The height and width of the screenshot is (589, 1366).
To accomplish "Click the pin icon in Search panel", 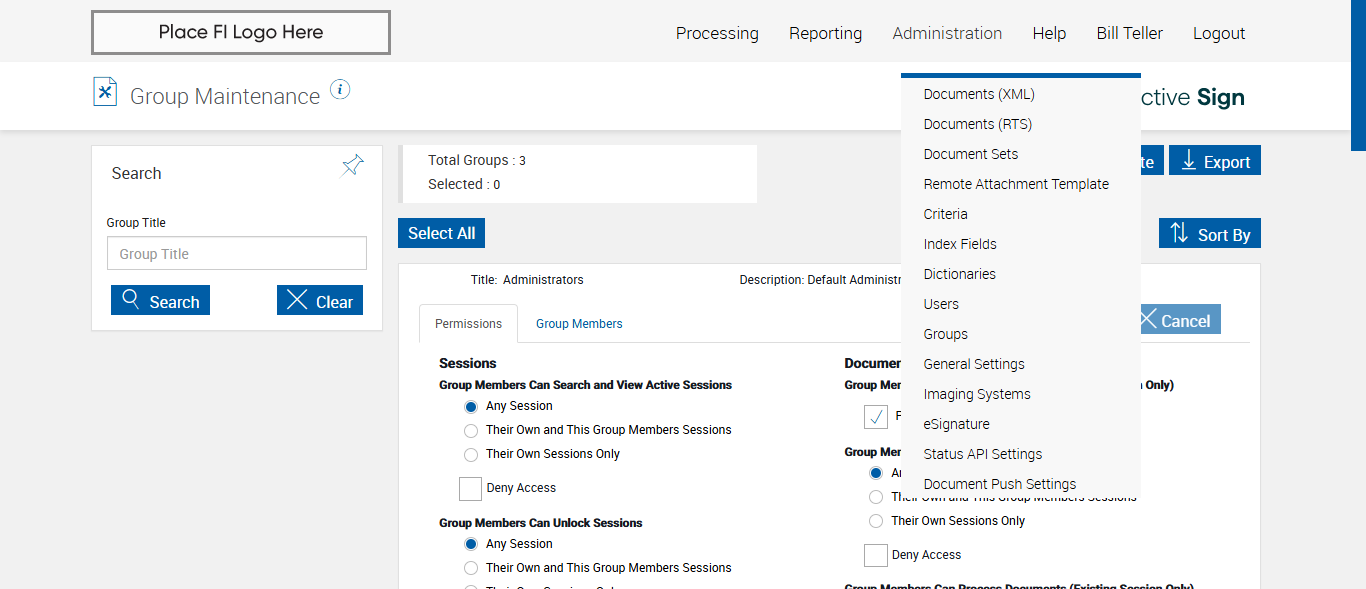I will click(353, 165).
